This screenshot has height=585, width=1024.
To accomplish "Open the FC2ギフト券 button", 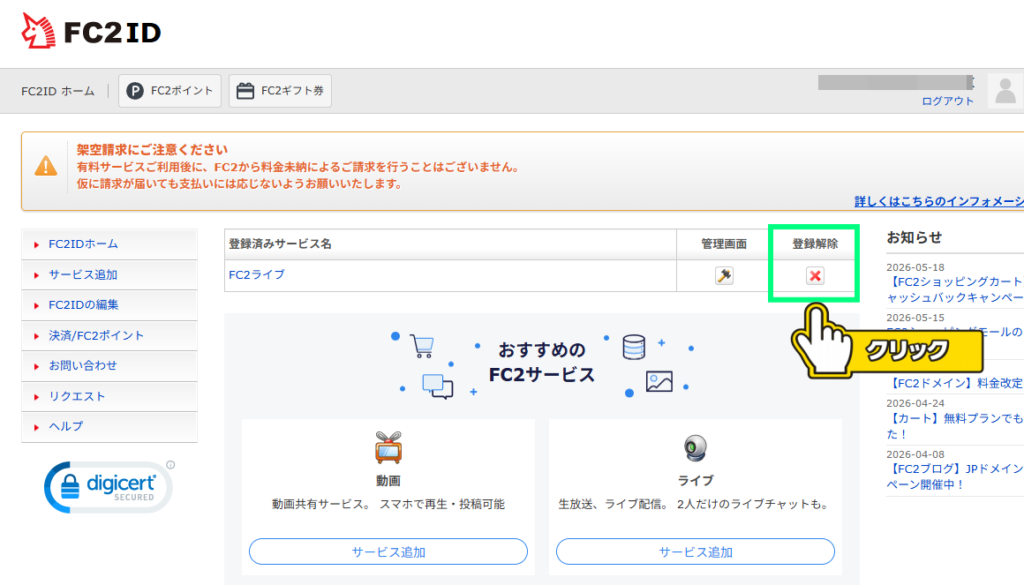I will click(x=280, y=91).
